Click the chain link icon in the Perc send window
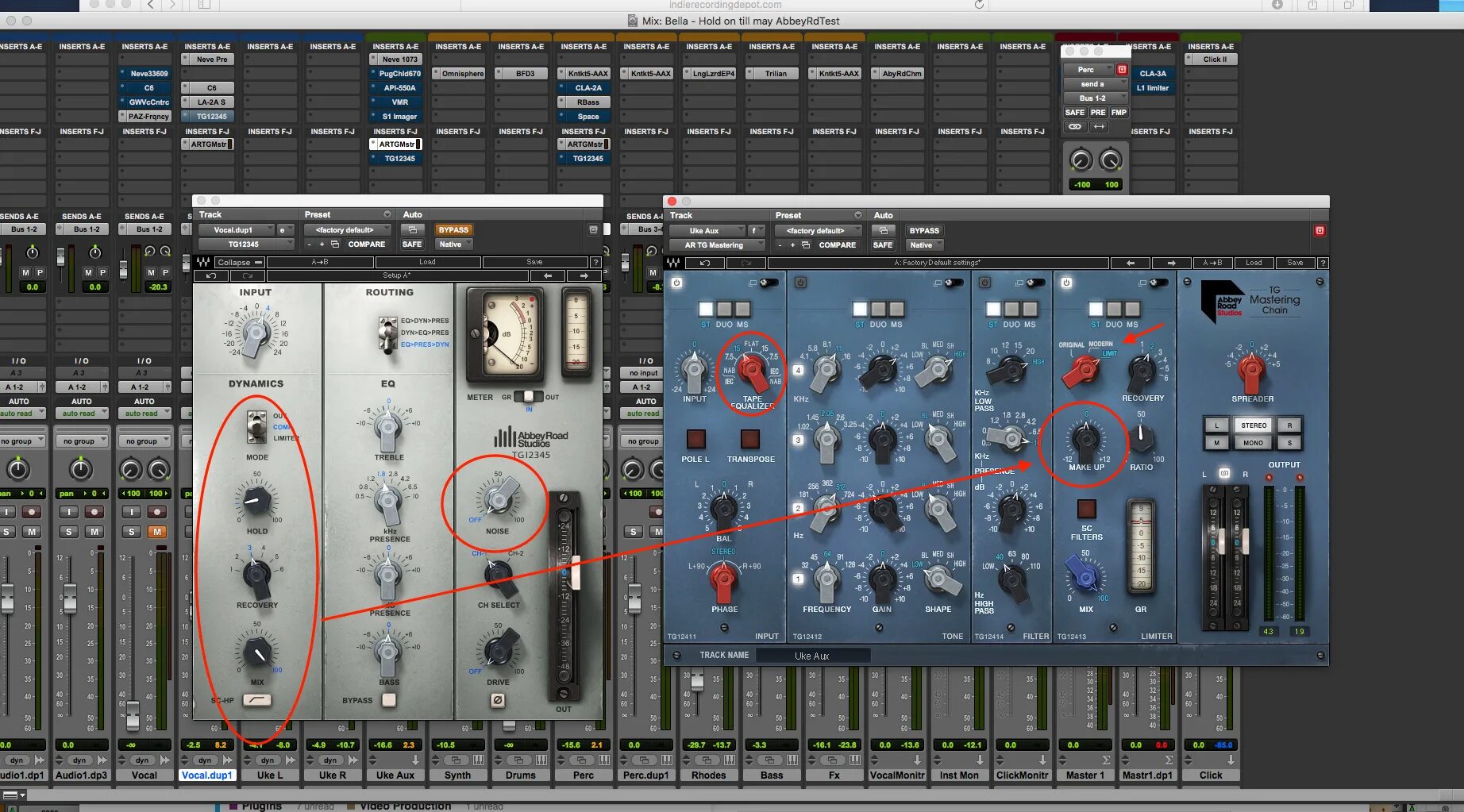This screenshot has height=812, width=1464. click(1077, 126)
